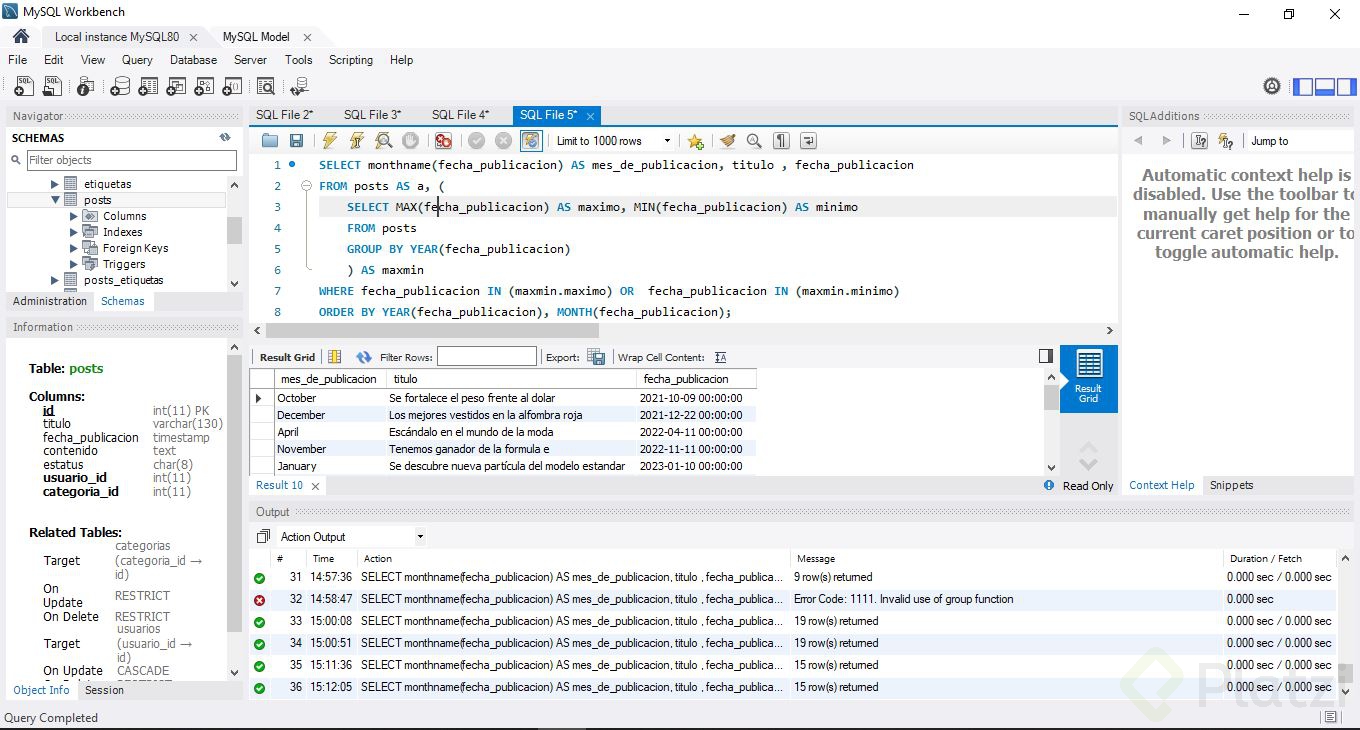
Task: Refresh the result grid data
Action: click(364, 357)
